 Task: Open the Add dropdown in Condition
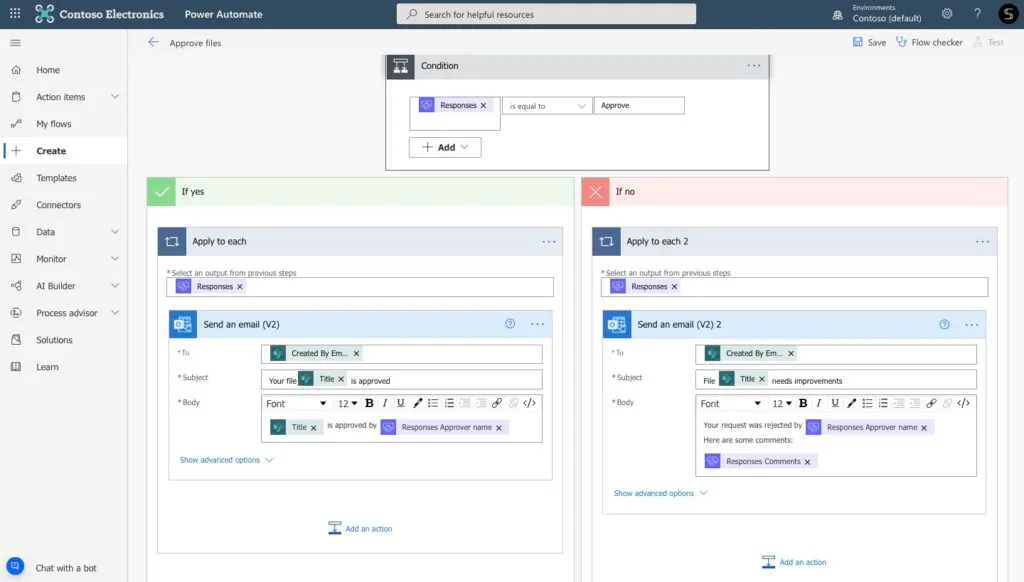(445, 148)
